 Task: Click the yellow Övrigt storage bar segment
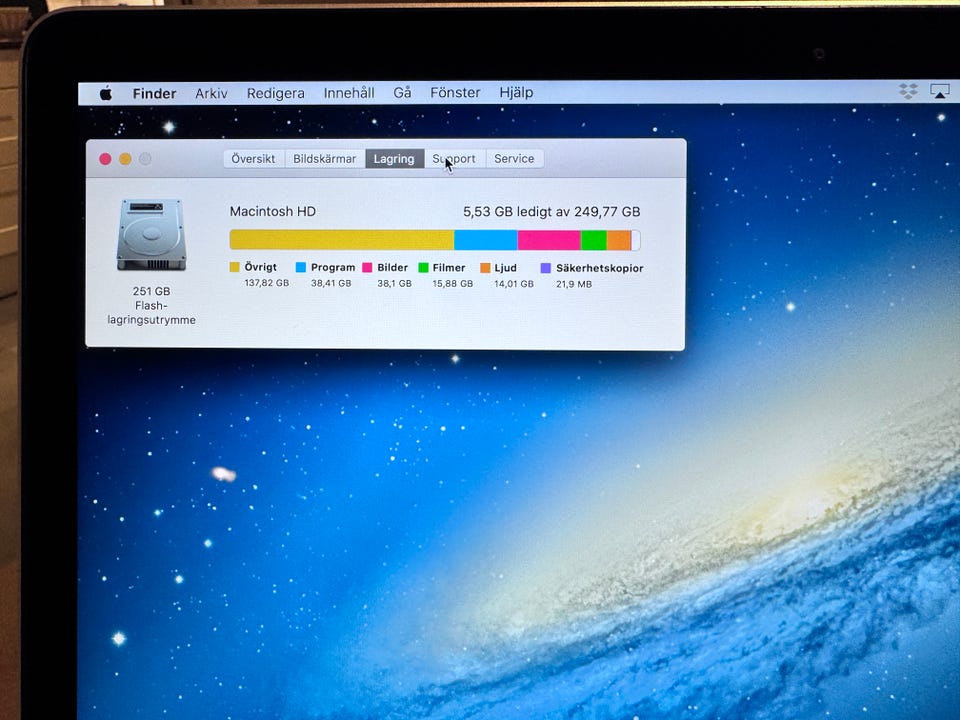[342, 240]
